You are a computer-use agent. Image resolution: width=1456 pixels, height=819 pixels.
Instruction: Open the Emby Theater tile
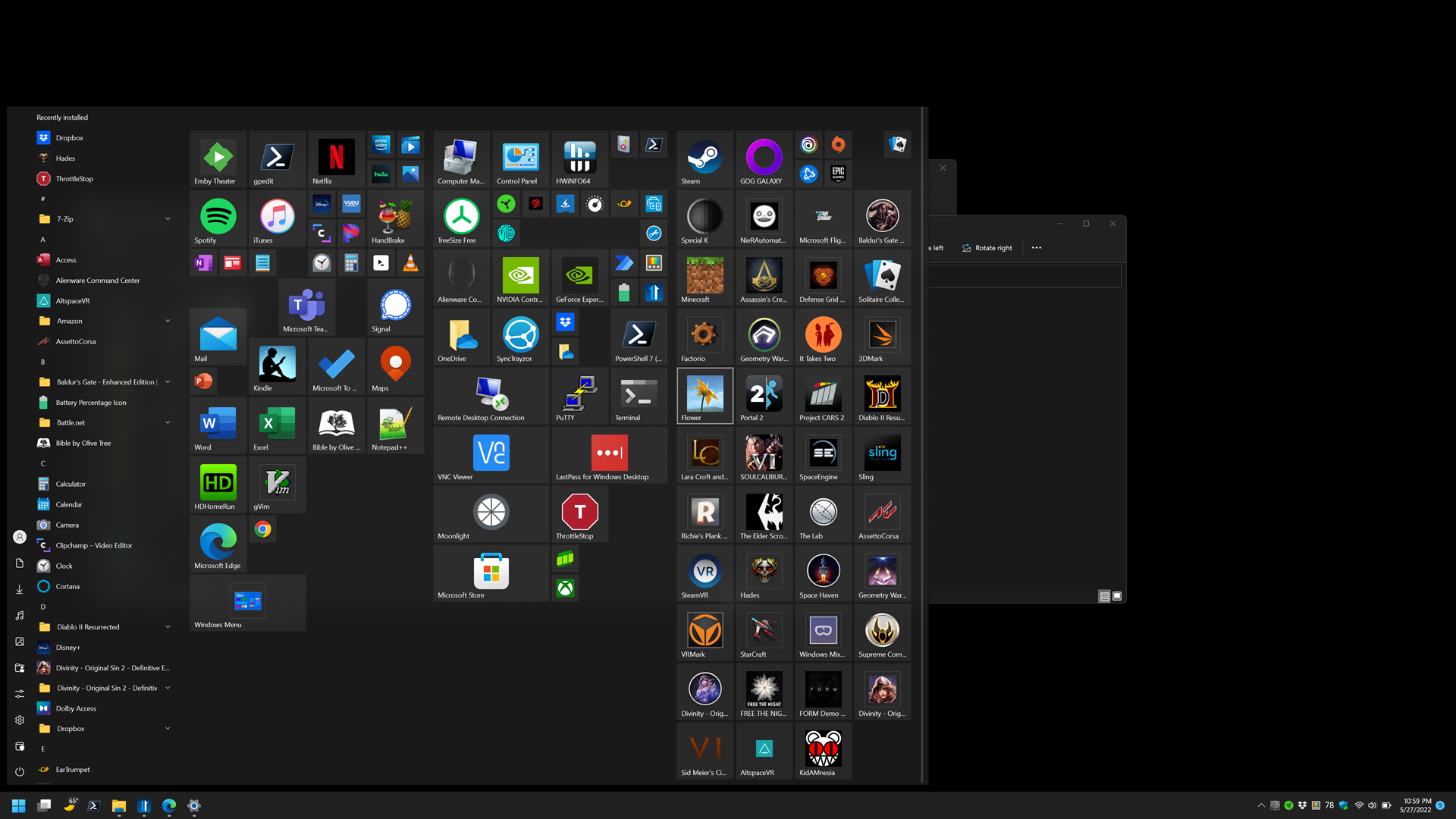(218, 158)
